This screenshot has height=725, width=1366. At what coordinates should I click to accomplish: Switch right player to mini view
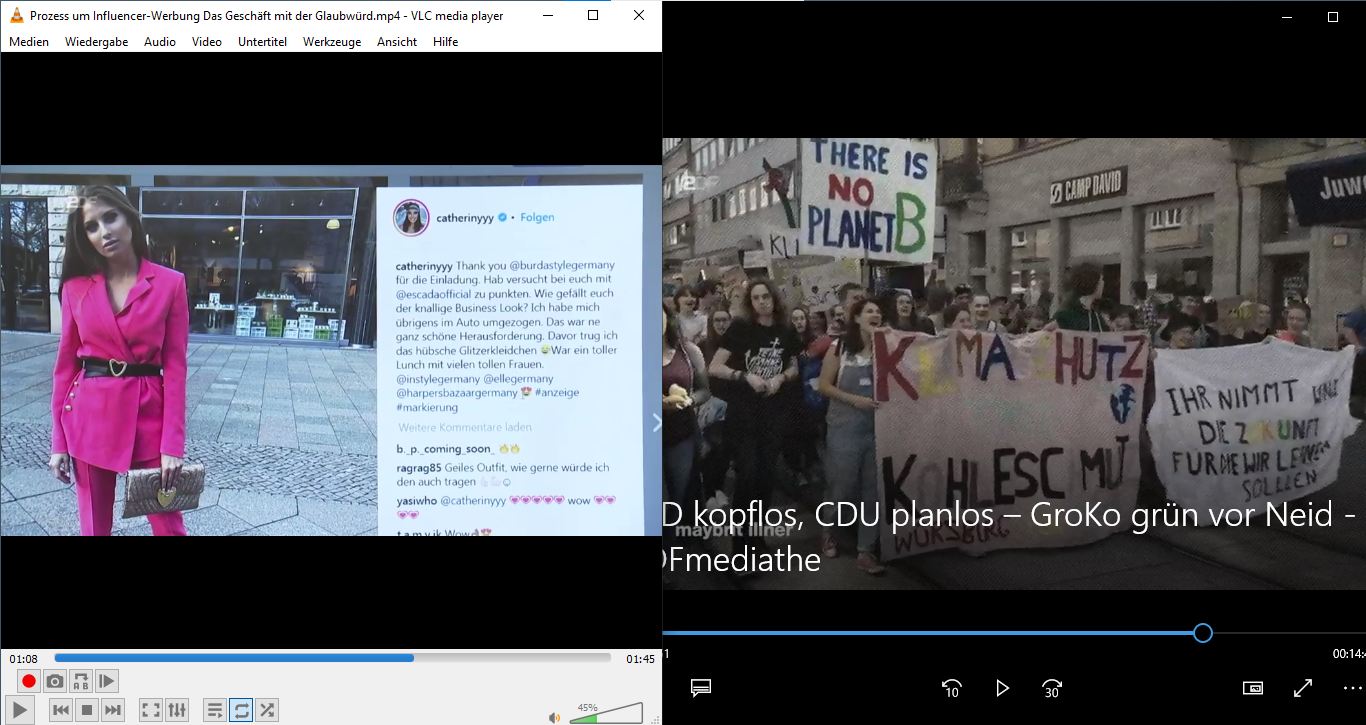pyautogui.click(x=1253, y=688)
